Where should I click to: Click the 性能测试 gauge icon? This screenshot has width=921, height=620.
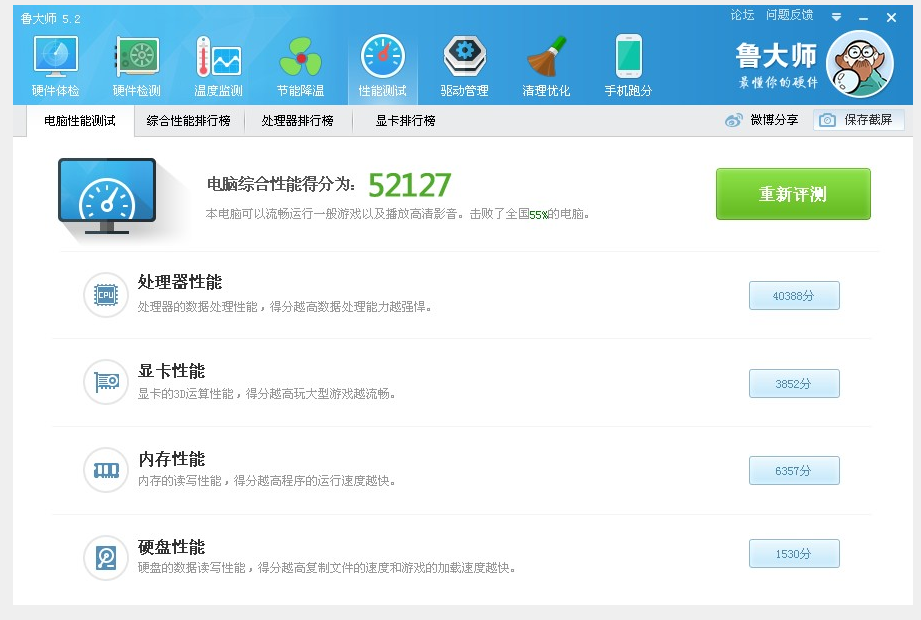(x=382, y=58)
